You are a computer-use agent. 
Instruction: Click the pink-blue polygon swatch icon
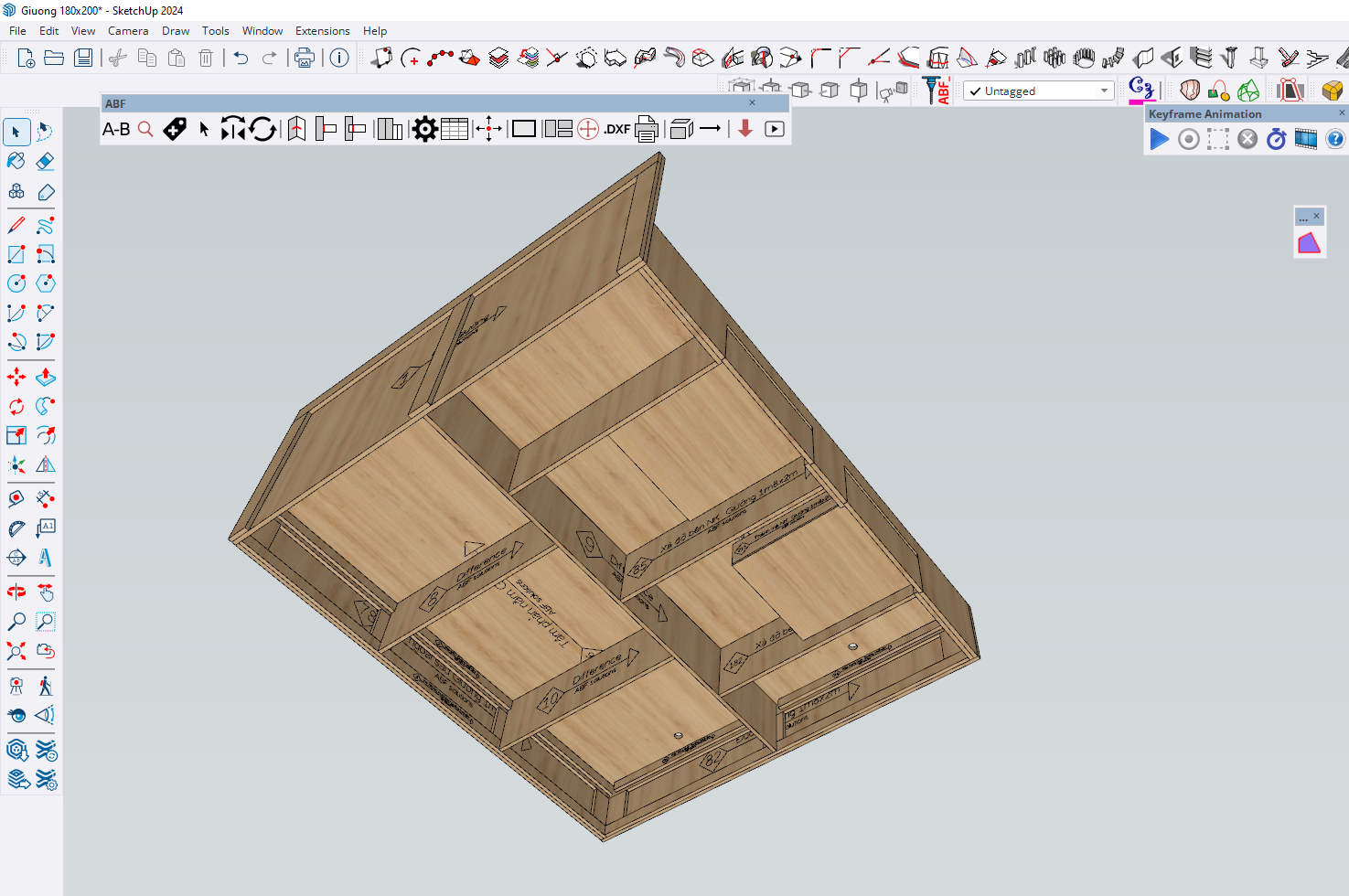point(1309,243)
